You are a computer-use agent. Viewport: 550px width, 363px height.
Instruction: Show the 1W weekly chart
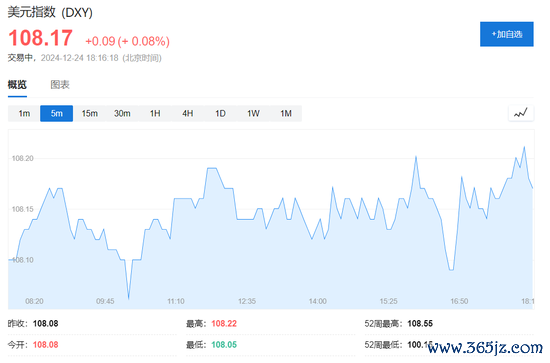253,113
